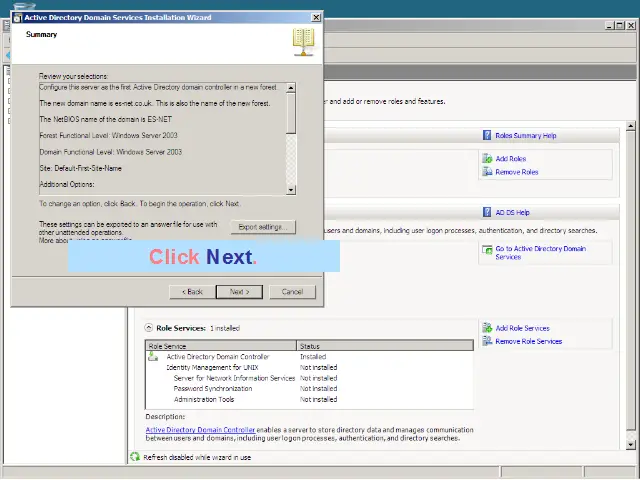Select the Administration Tools row

click(x=309, y=399)
